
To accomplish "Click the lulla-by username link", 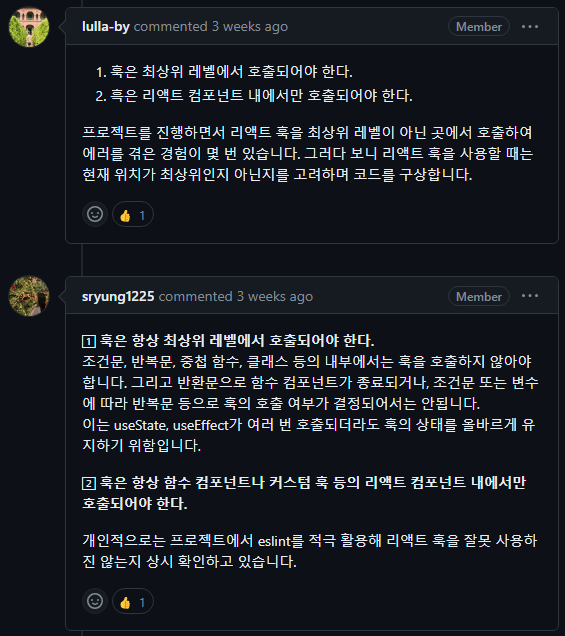I will click(106, 27).
